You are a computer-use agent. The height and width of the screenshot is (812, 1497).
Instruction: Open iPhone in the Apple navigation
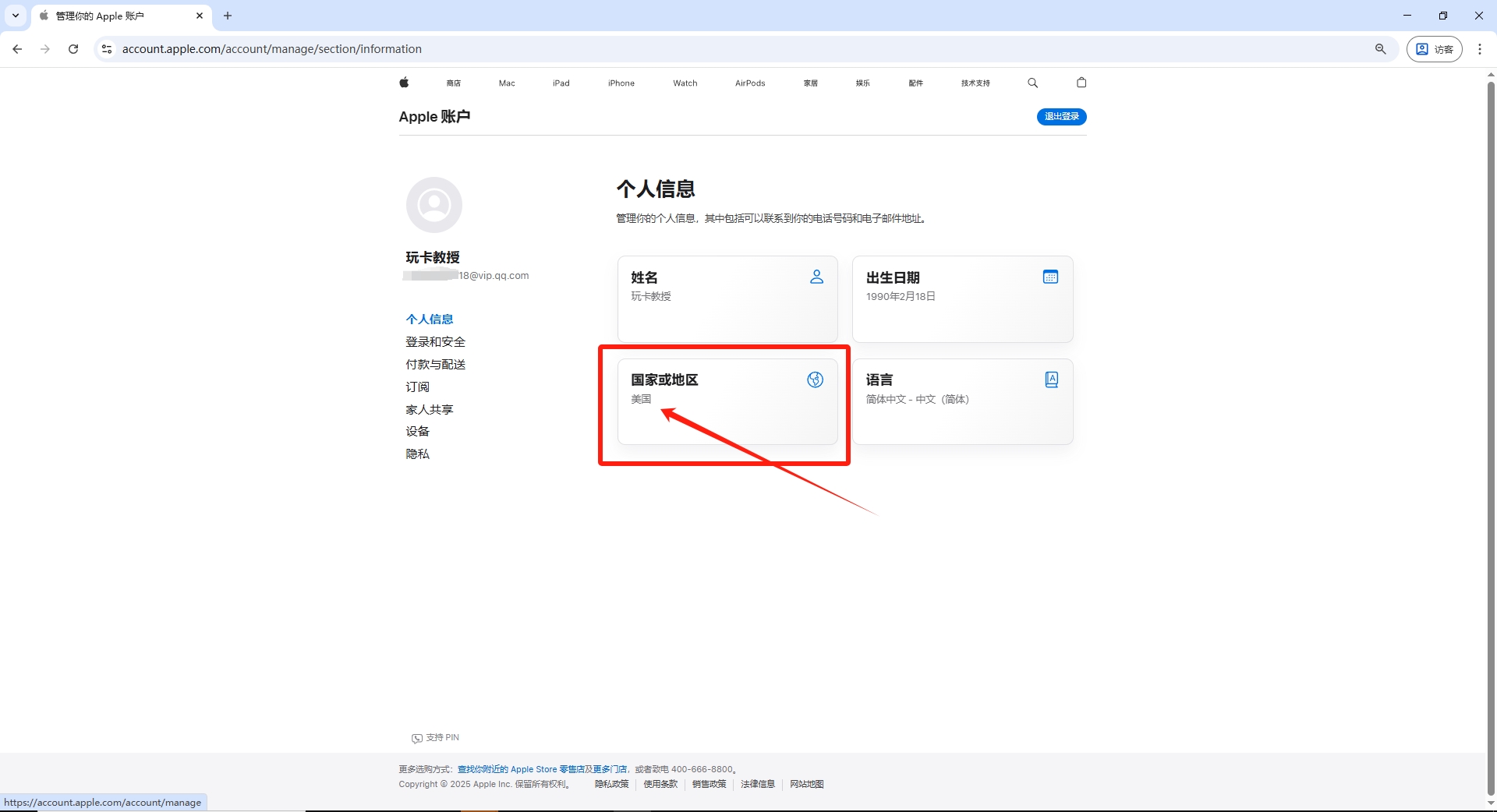coord(621,83)
